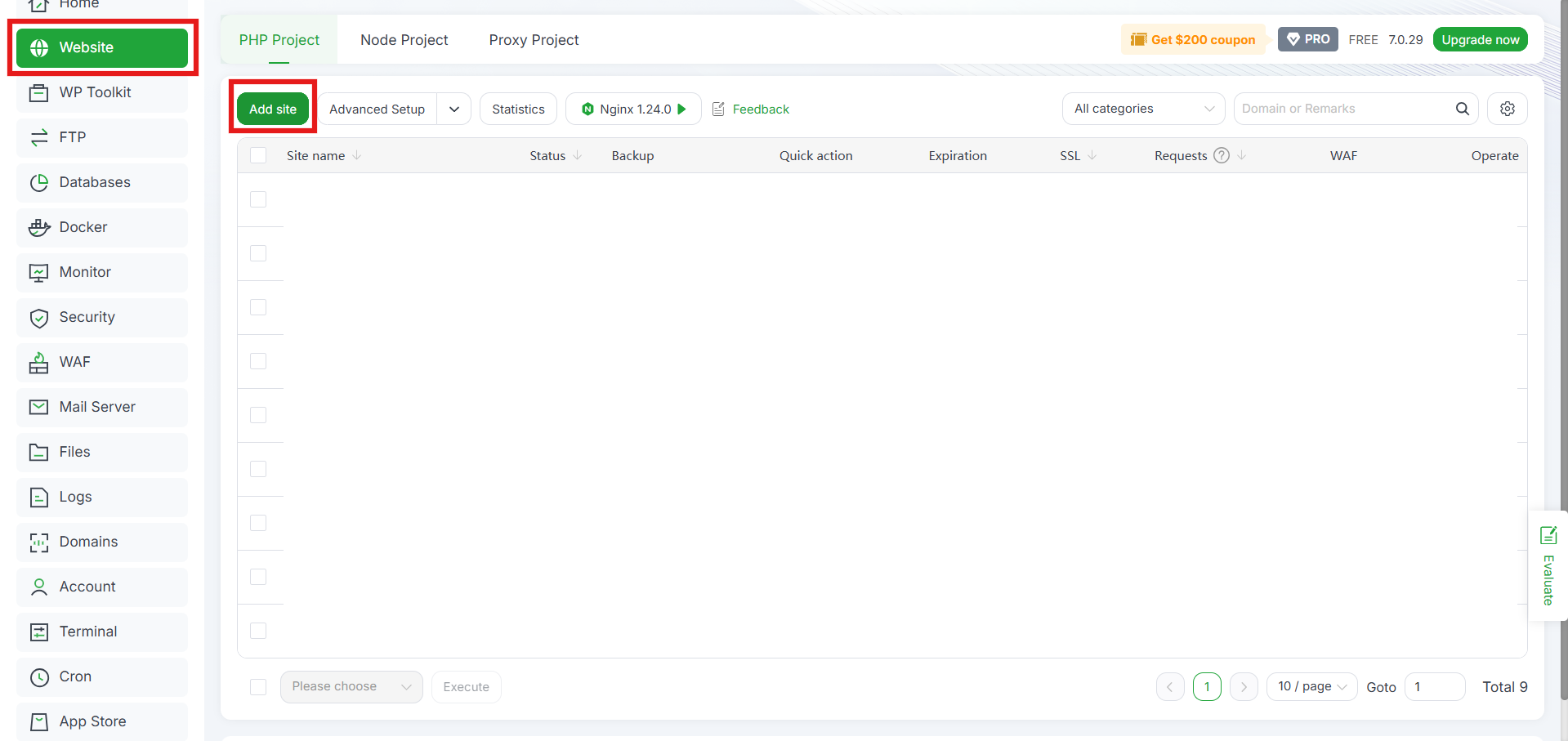Click the Cron clock icon

[x=38, y=677]
